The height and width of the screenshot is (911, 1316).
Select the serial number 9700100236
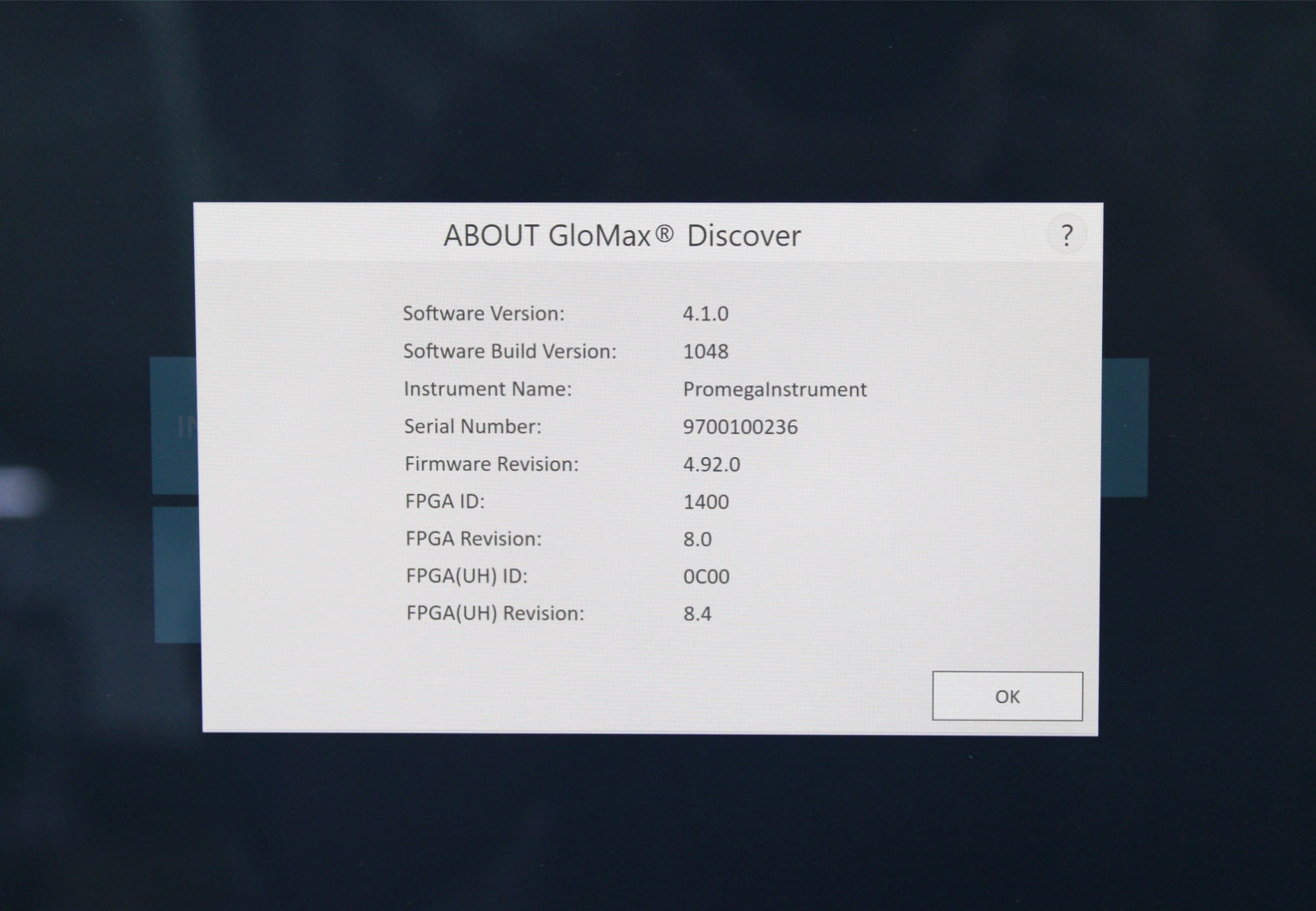(740, 427)
